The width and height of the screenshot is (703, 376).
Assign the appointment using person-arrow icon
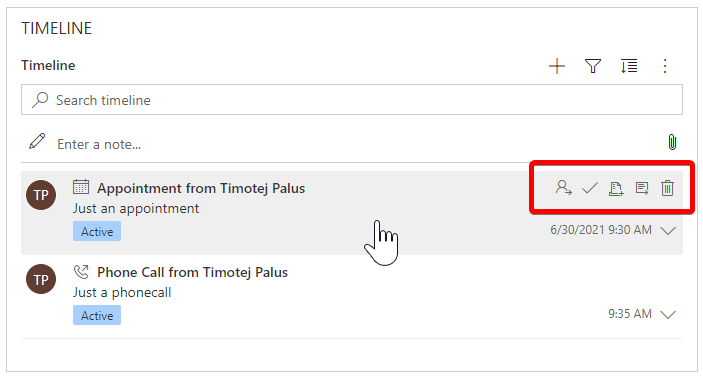tap(564, 187)
